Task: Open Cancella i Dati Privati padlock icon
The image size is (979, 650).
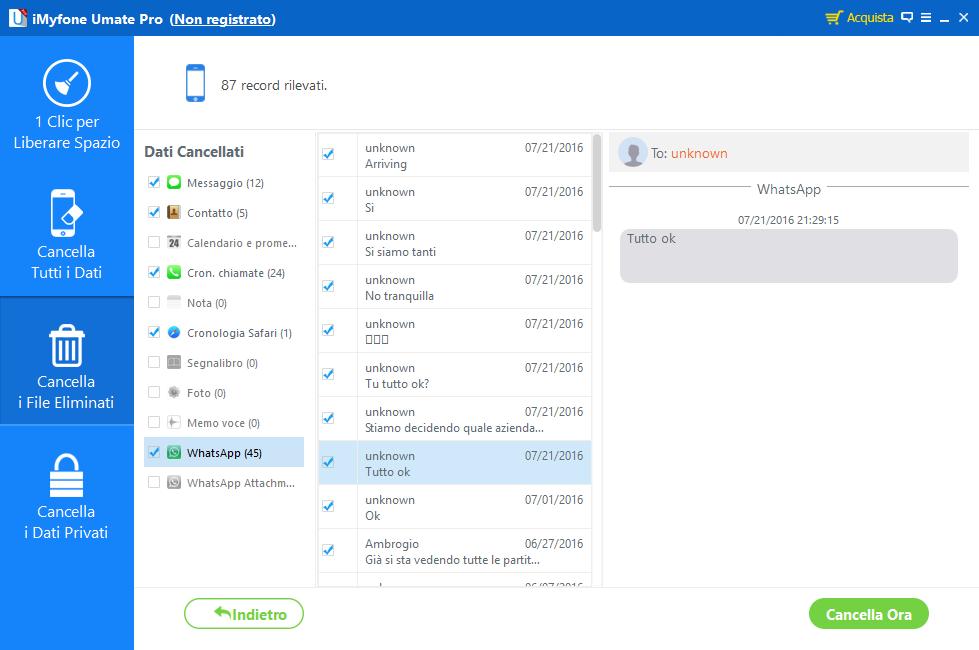Action: (x=66, y=476)
